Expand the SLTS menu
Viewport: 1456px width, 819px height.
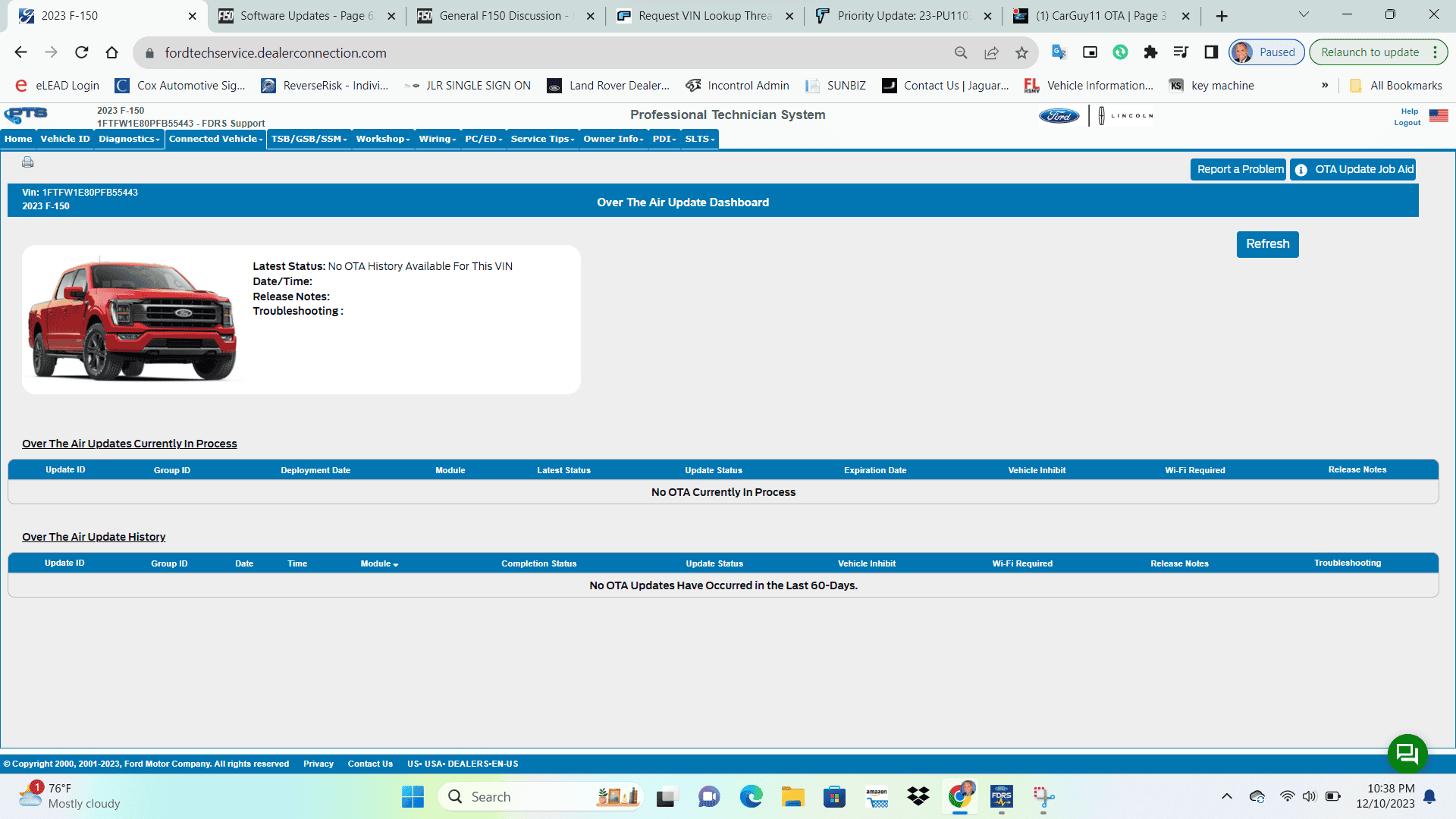(x=699, y=139)
